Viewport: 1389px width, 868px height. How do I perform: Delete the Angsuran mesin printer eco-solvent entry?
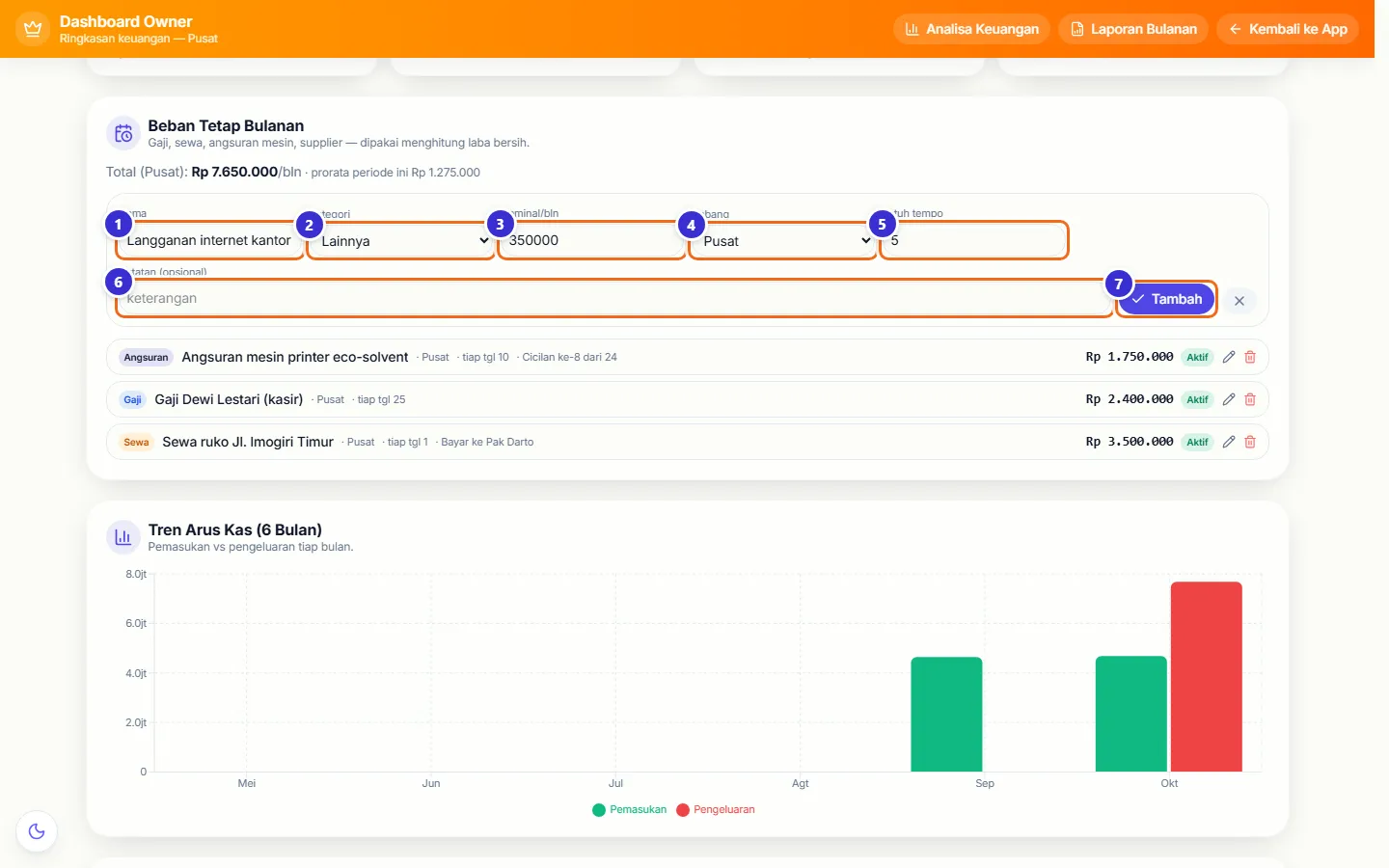coord(1250,357)
